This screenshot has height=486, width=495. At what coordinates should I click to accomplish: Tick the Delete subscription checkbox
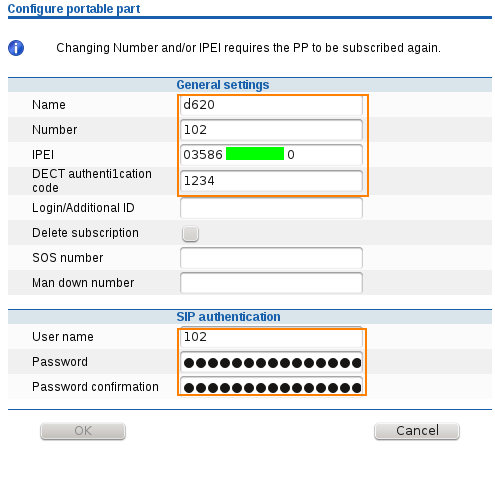click(190, 233)
